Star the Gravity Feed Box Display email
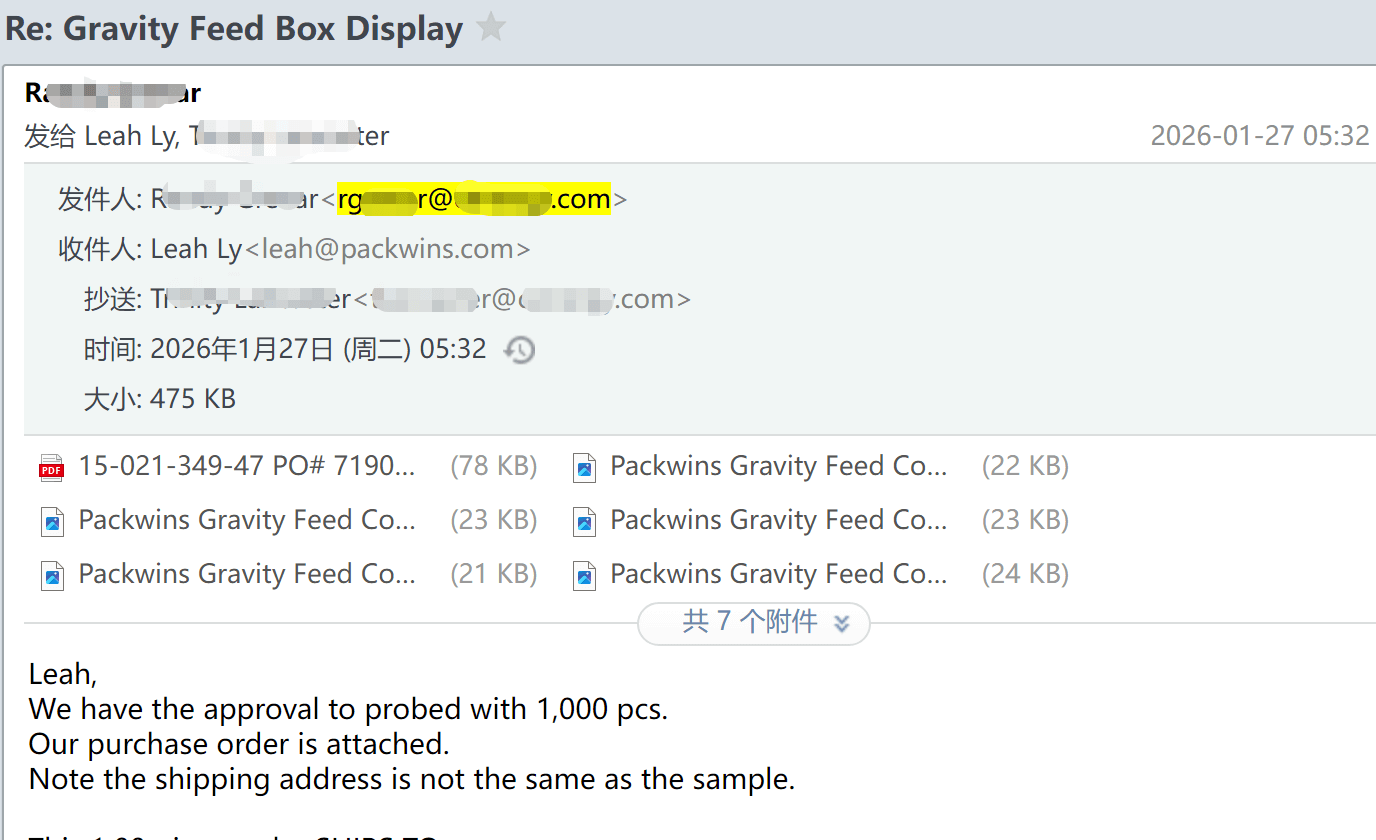 (491, 28)
